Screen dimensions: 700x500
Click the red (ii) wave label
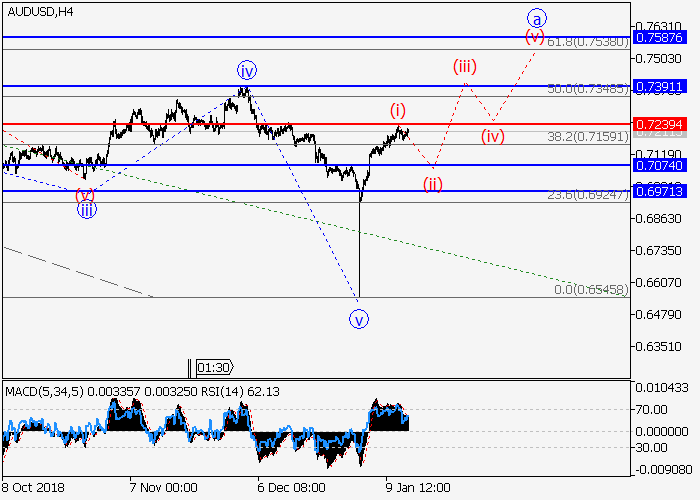pos(432,184)
